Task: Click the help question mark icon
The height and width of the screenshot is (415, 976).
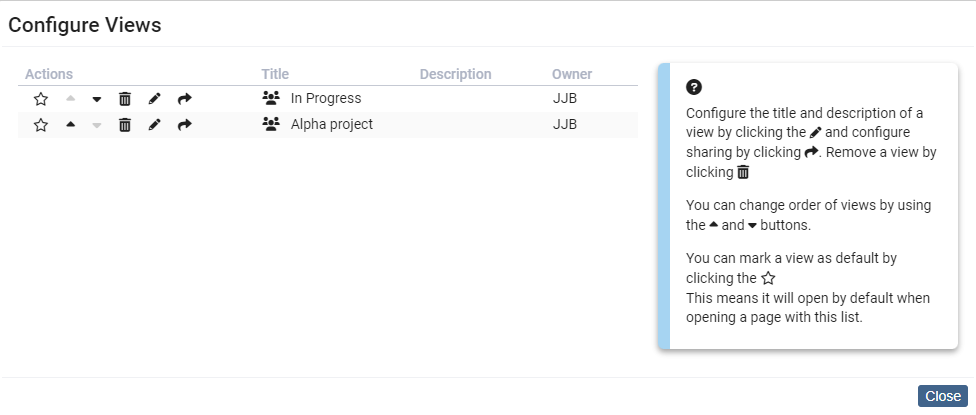Action: tap(694, 87)
